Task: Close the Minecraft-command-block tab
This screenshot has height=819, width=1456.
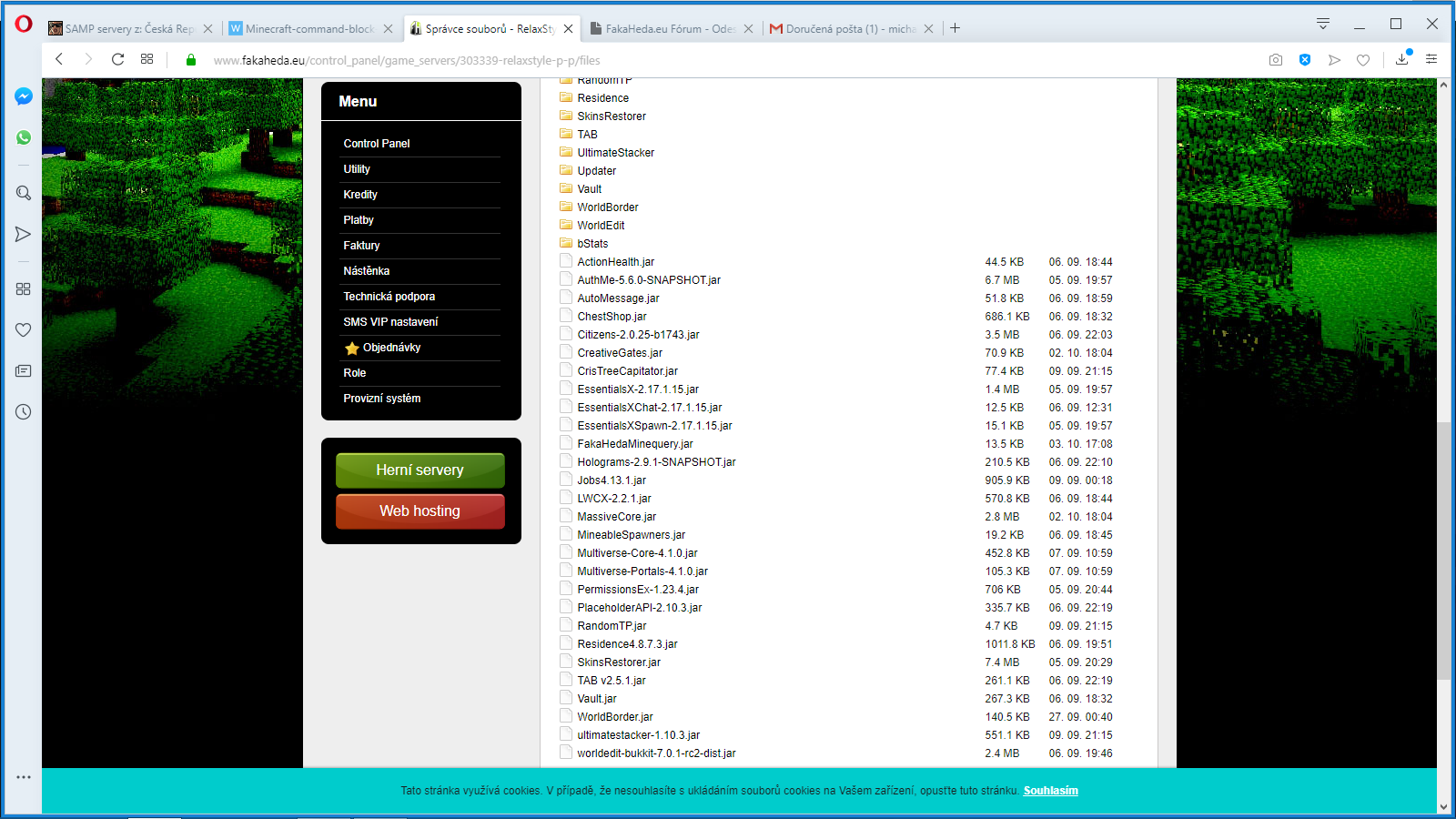Action: coord(389,29)
